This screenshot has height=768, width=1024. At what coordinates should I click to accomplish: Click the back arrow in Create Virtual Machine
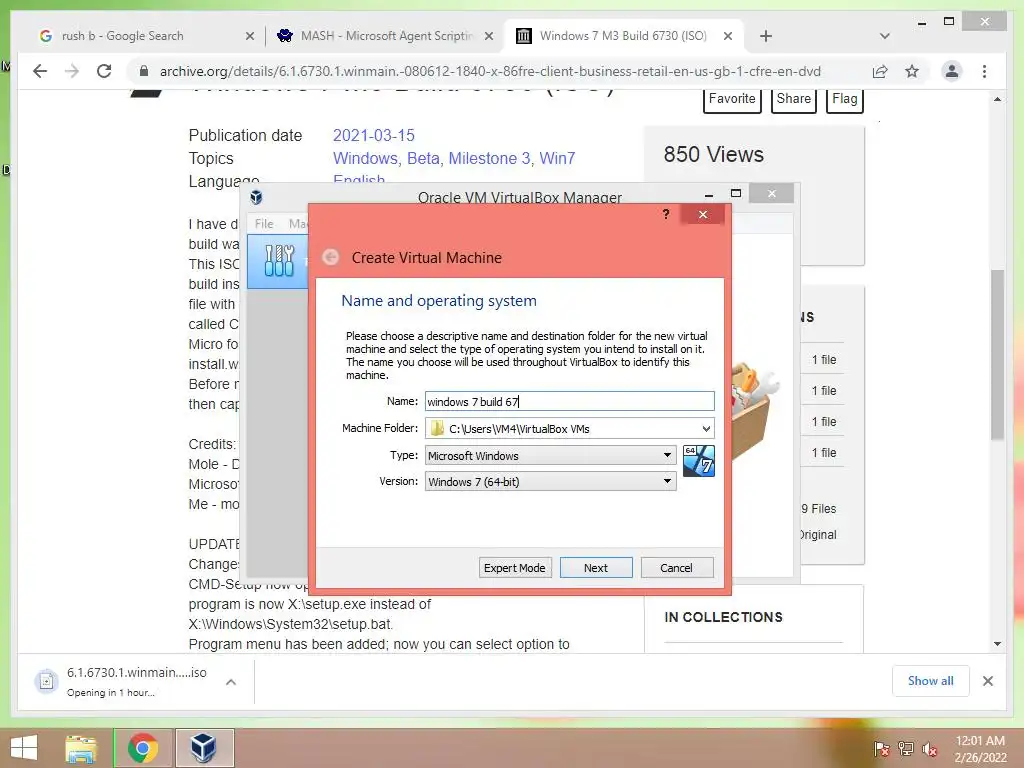pos(331,257)
